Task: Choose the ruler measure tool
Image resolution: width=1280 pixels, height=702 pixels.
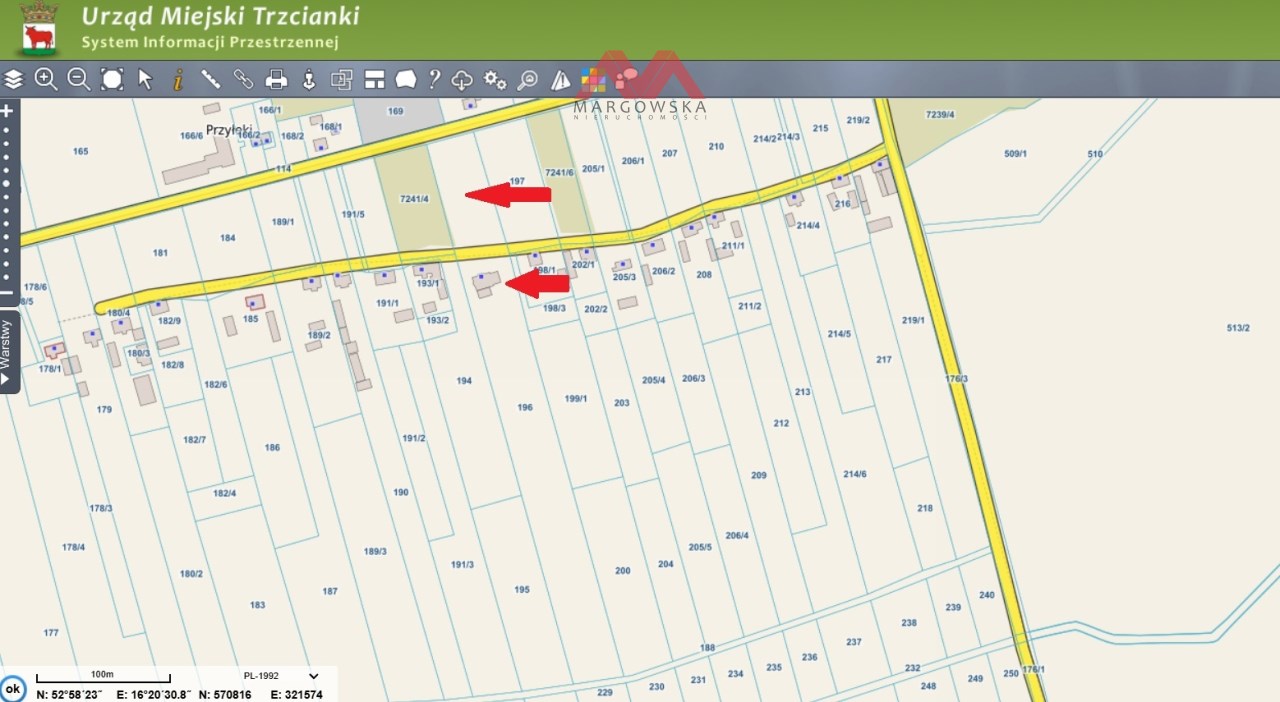Action: [x=211, y=80]
